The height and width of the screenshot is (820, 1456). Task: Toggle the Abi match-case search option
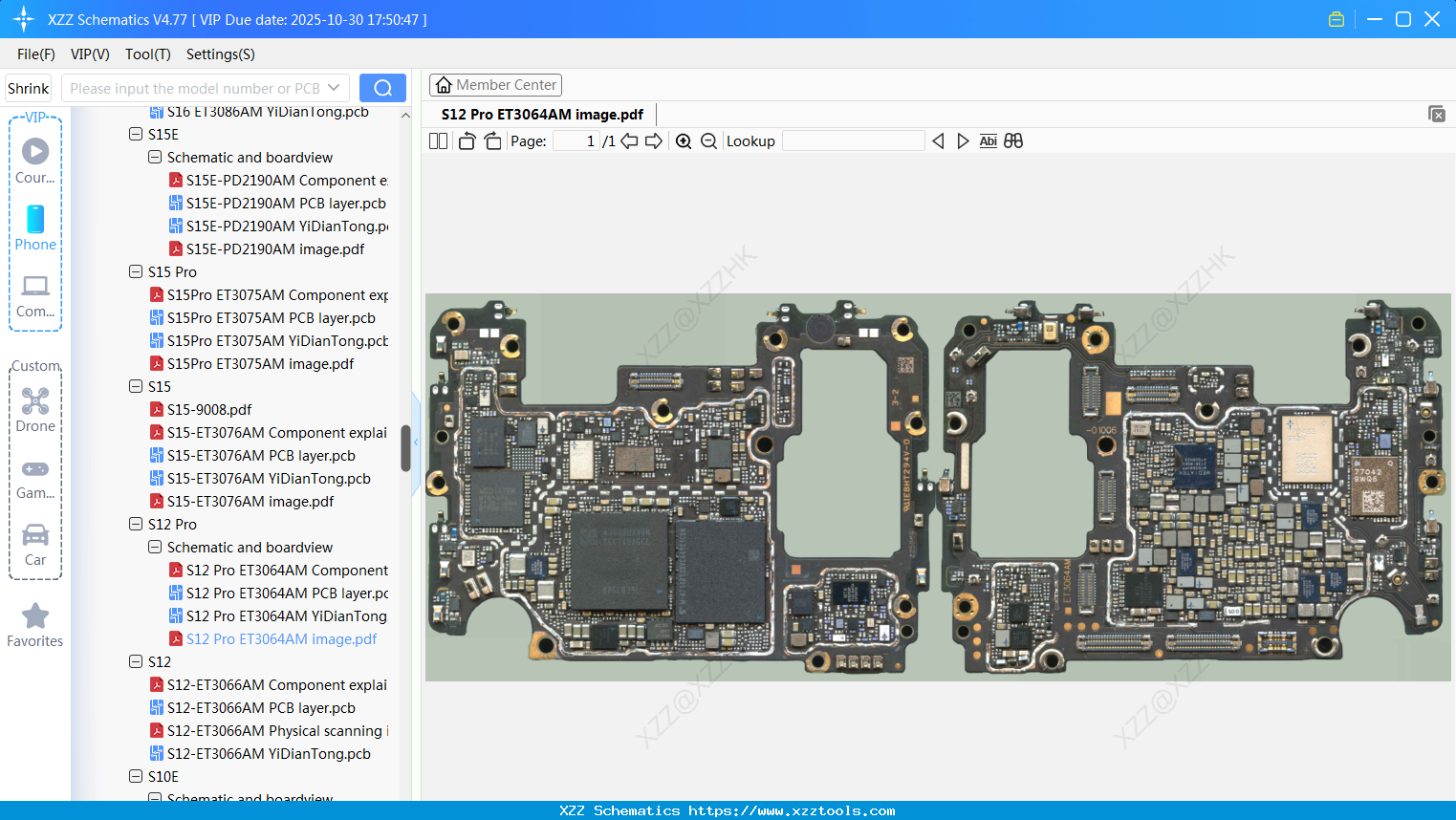coord(988,141)
